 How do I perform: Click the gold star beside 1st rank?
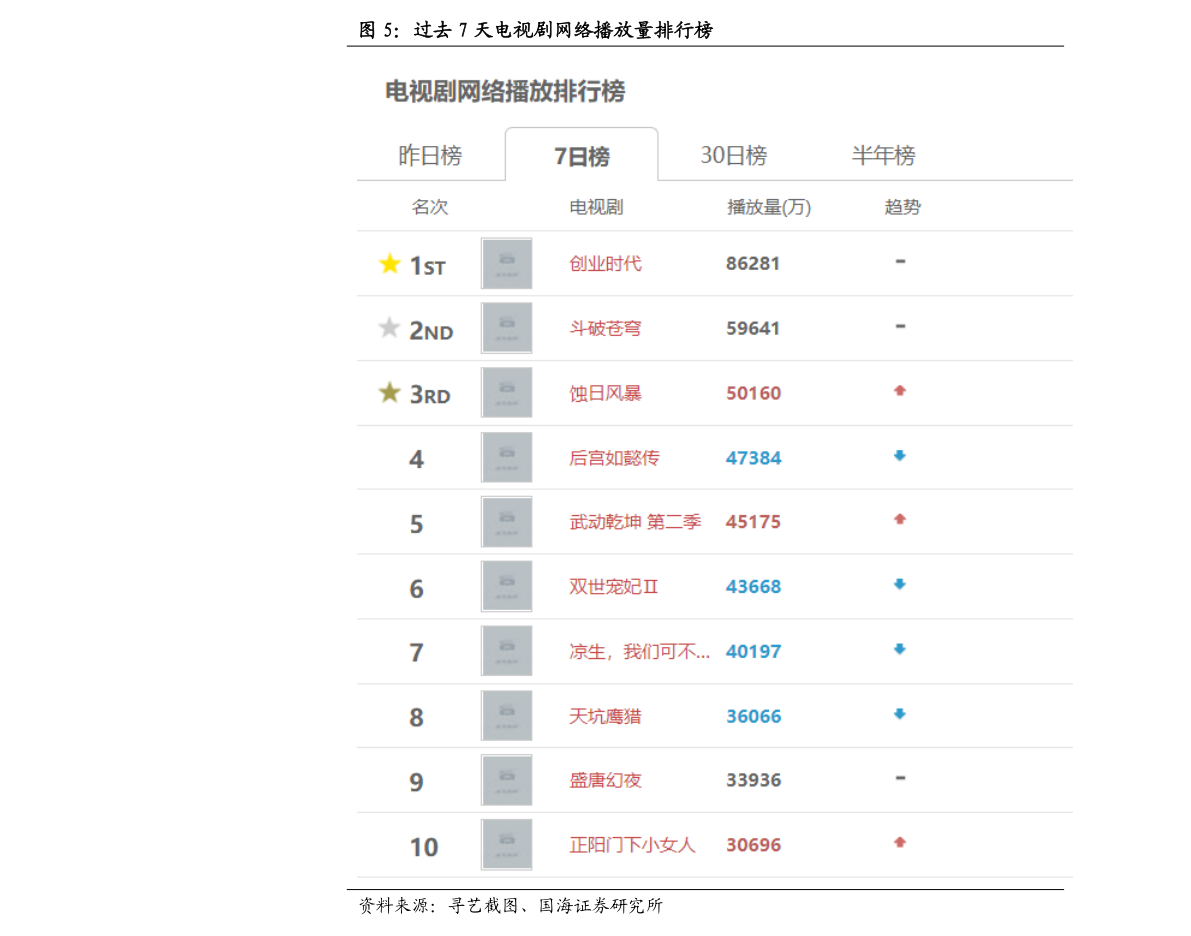coord(390,264)
